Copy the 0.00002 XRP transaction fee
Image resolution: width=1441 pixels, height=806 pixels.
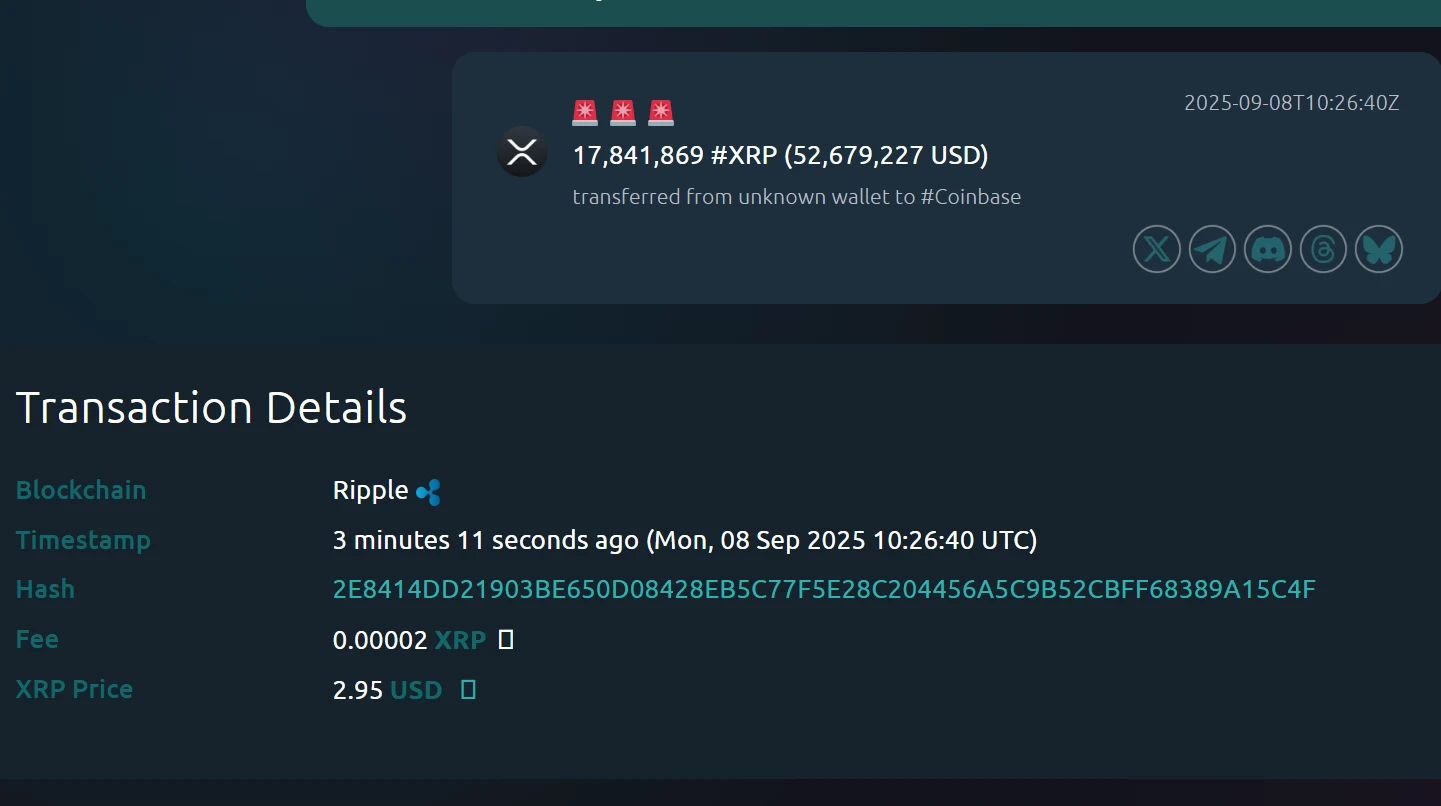point(506,639)
